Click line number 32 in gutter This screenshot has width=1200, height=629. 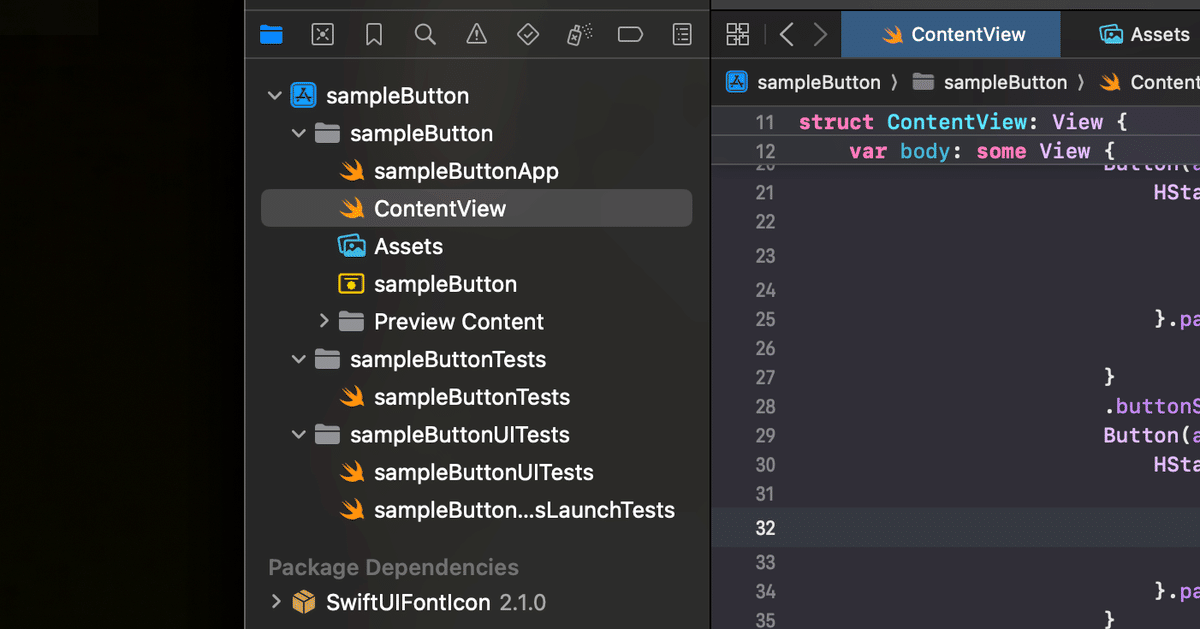[765, 527]
